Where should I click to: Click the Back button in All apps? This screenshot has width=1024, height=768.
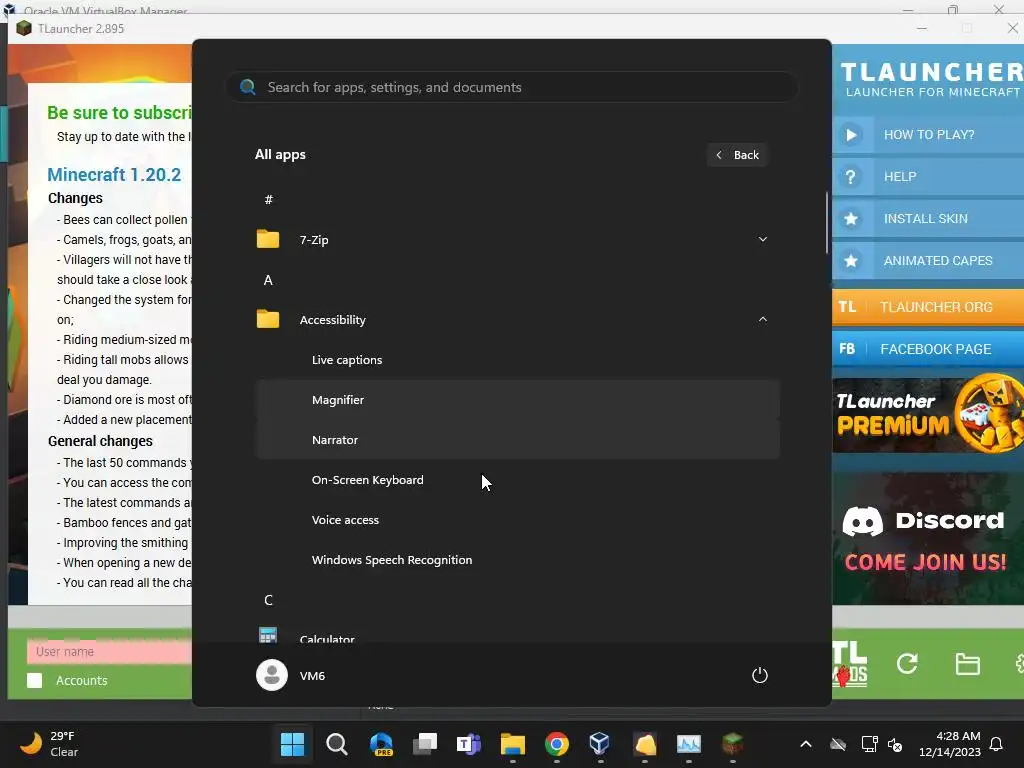(737, 155)
